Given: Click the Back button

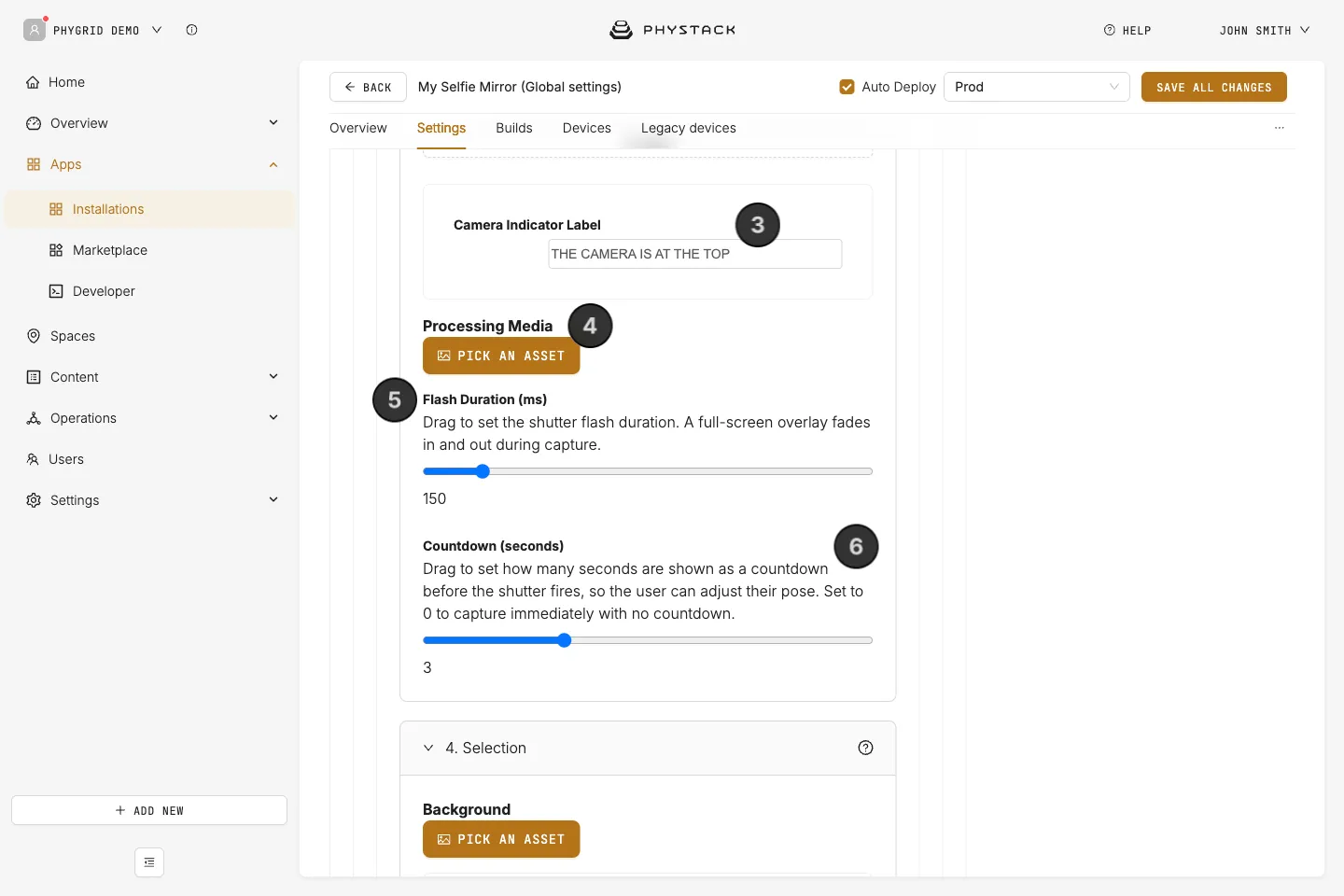Looking at the screenshot, I should click(x=368, y=87).
